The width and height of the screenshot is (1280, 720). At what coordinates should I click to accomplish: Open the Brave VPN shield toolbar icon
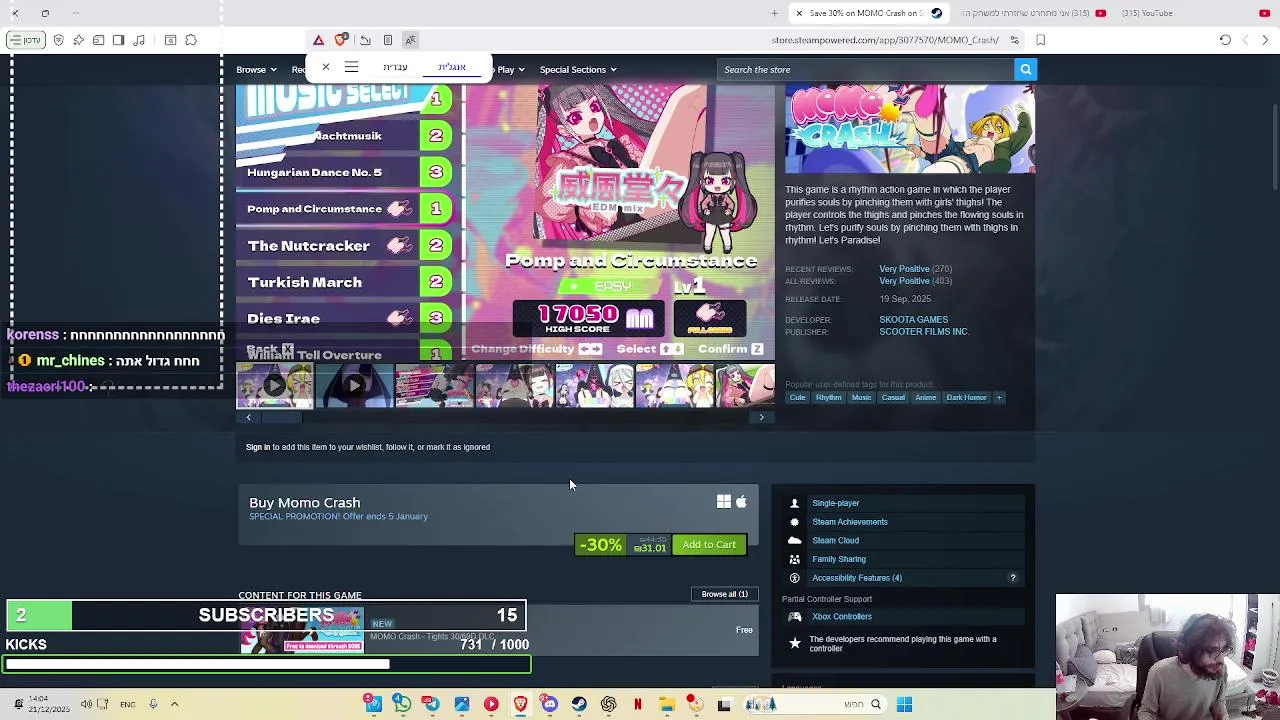[58, 40]
